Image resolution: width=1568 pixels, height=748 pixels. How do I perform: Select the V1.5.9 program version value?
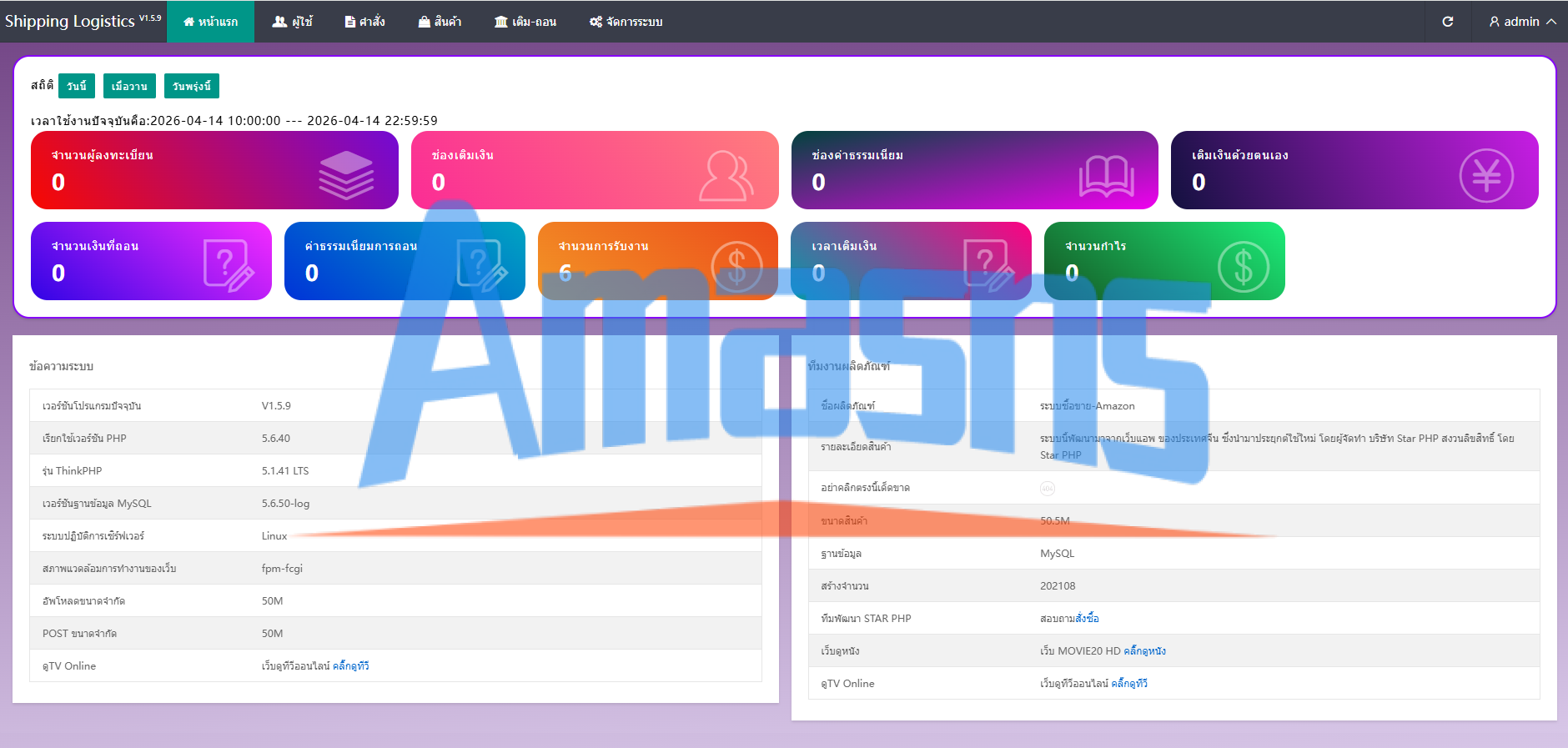pyautogui.click(x=276, y=406)
